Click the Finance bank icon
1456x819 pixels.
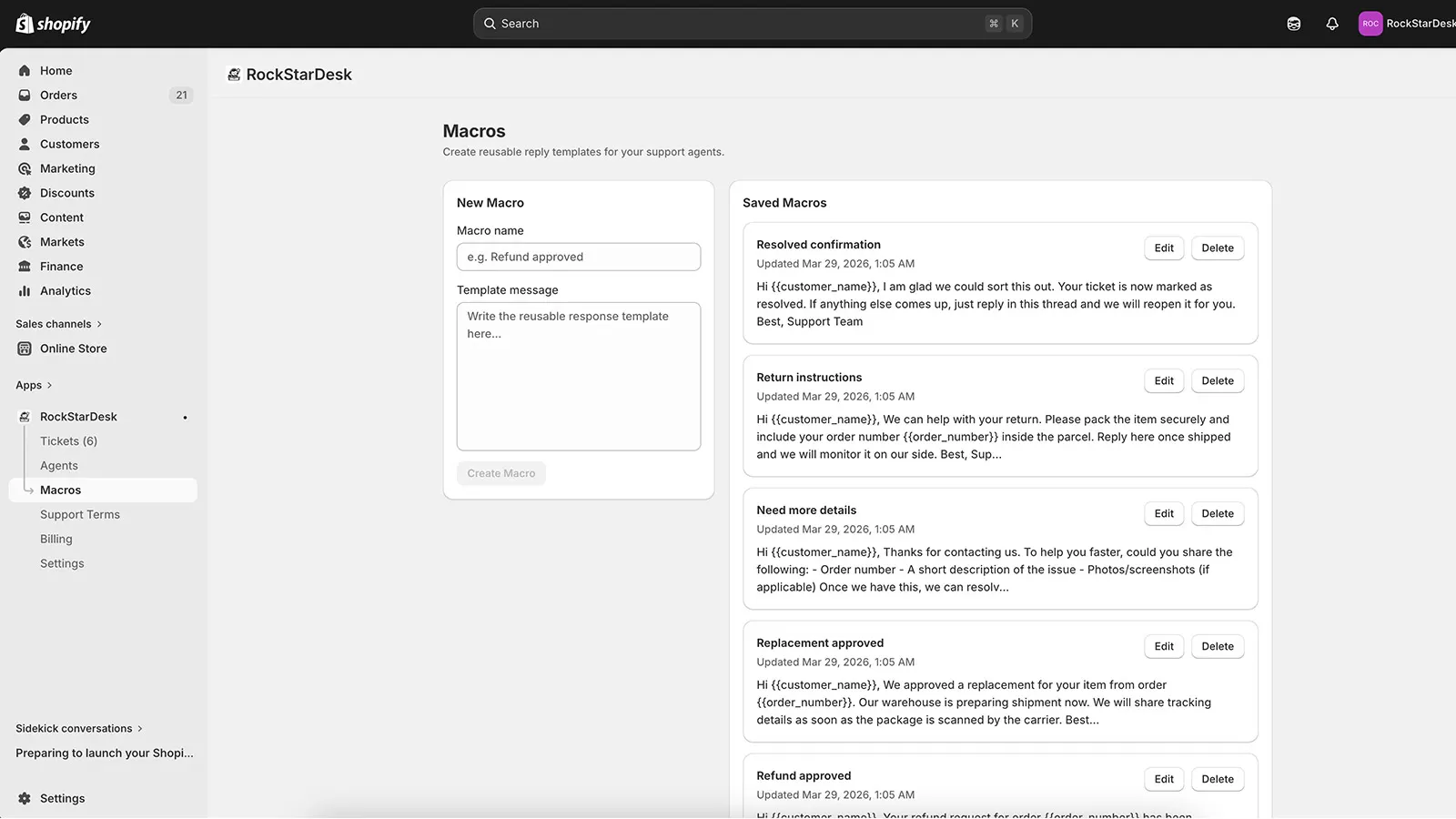25,267
